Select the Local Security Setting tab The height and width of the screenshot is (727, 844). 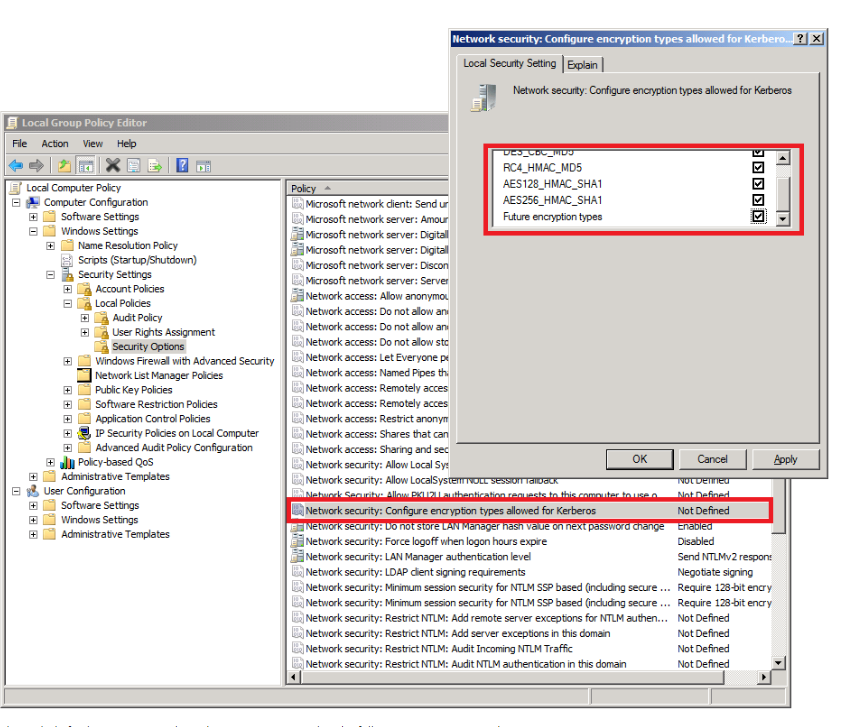click(510, 63)
